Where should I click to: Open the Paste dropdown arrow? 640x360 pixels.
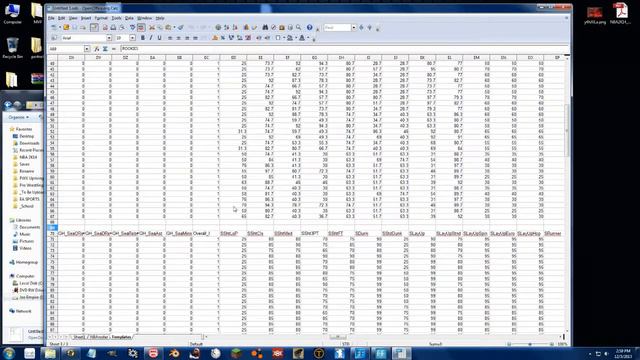tap(174, 27)
